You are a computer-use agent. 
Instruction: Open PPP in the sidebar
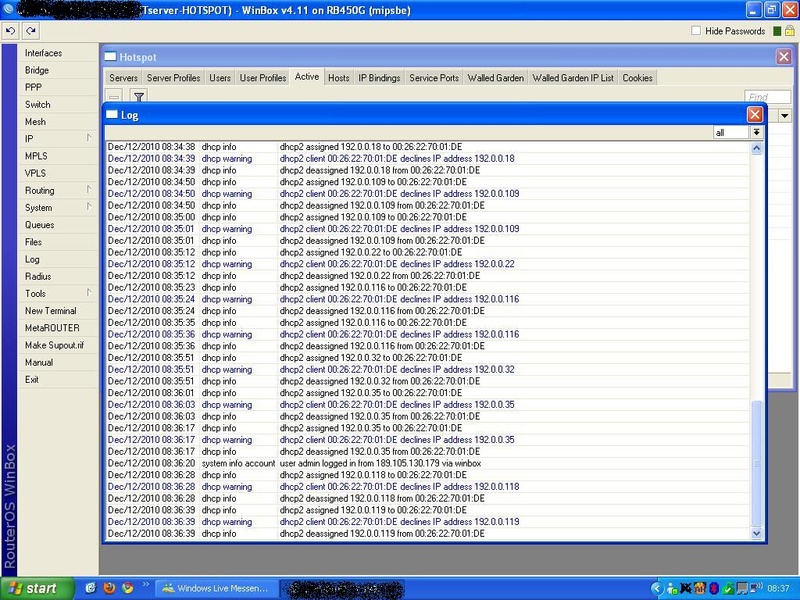33,87
